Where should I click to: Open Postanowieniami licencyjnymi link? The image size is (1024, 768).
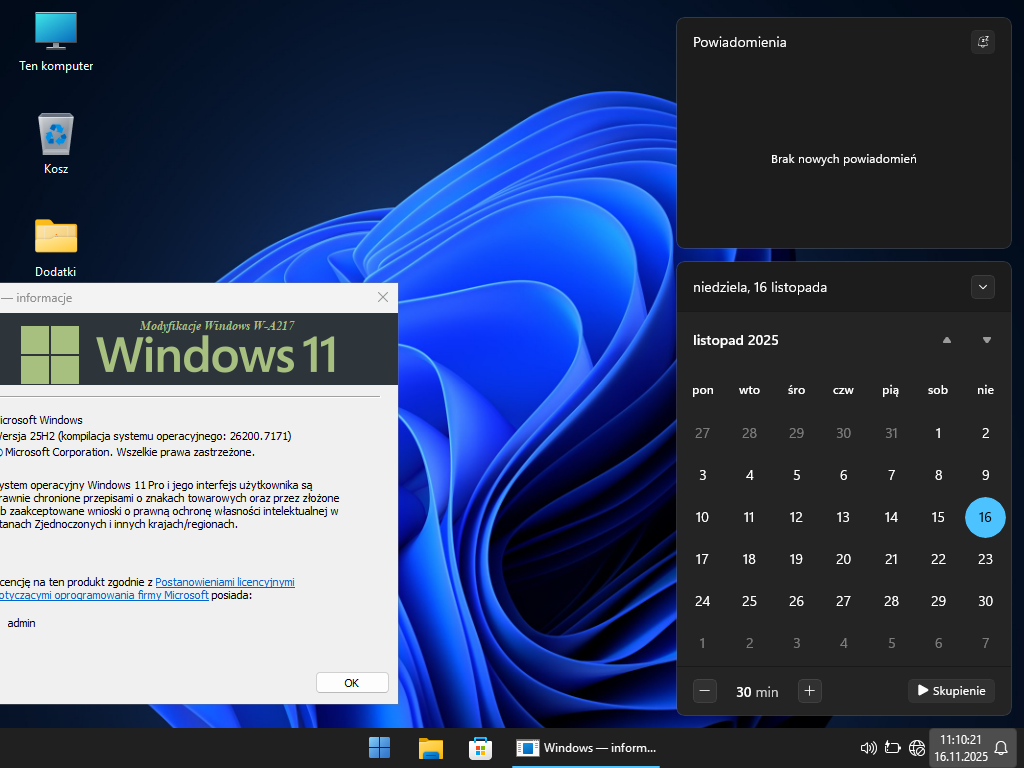pyautogui.click(x=224, y=581)
